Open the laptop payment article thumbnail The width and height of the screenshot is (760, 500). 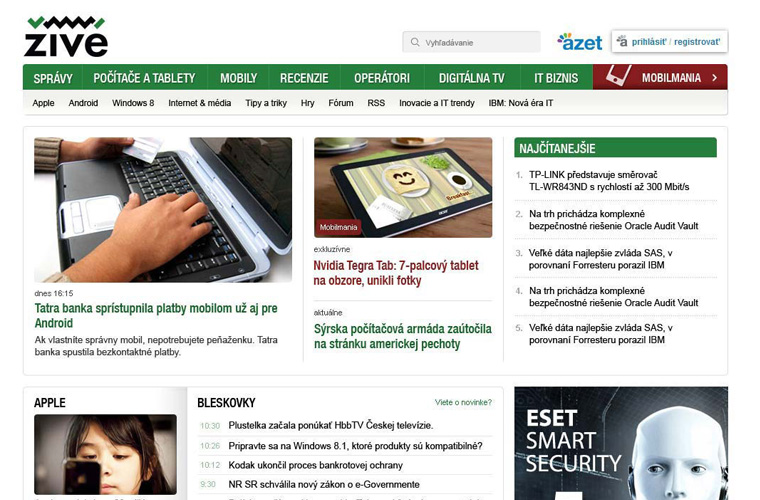tap(163, 210)
